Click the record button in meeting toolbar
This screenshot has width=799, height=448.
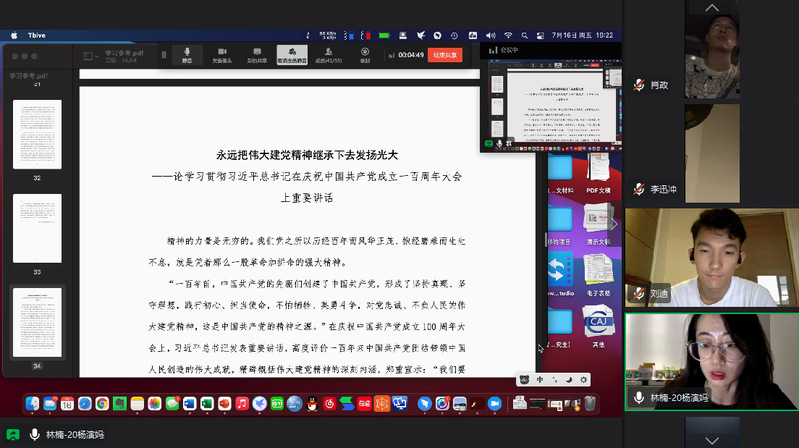tap(365, 54)
